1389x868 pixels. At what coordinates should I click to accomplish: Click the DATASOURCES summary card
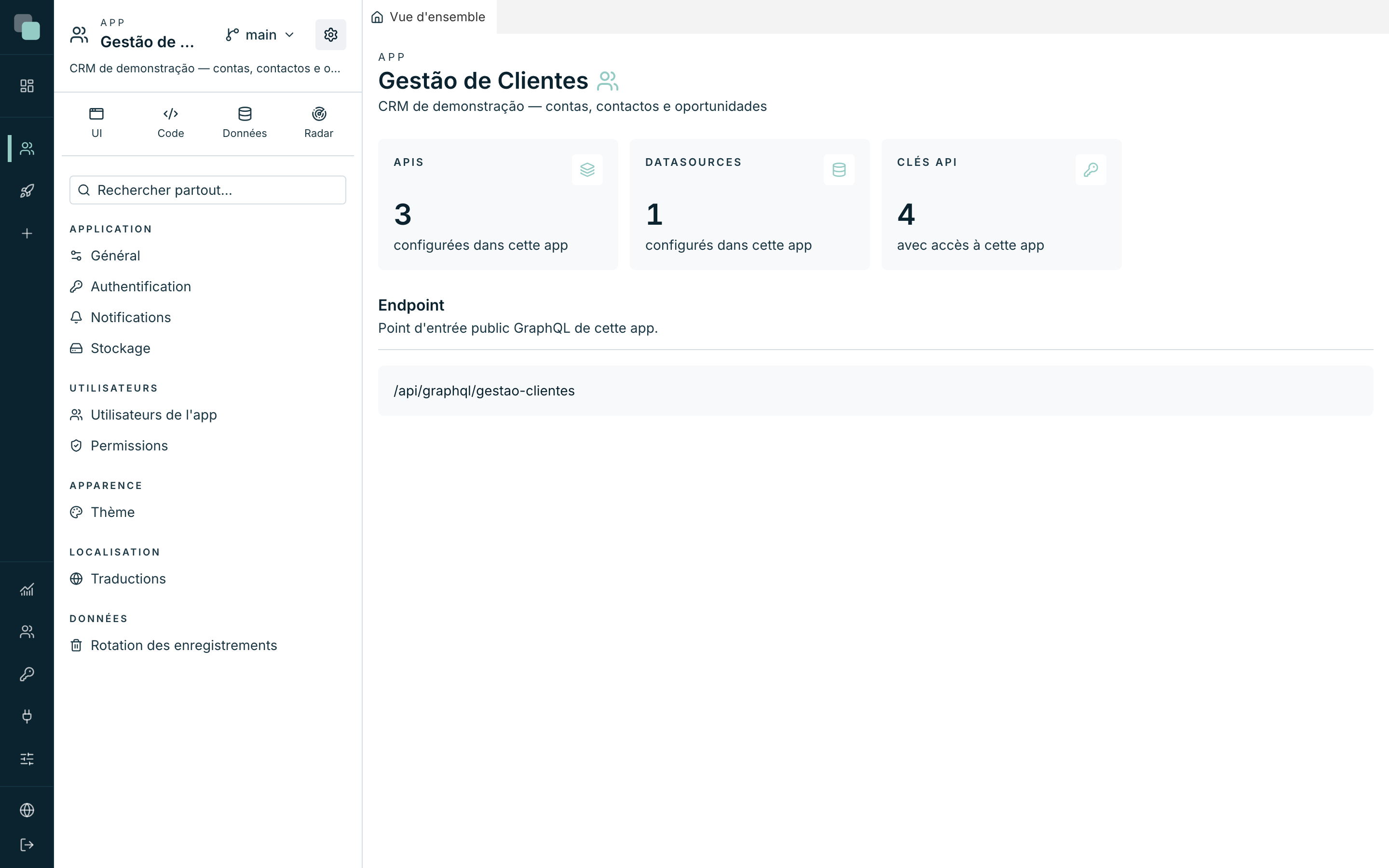[749, 204]
